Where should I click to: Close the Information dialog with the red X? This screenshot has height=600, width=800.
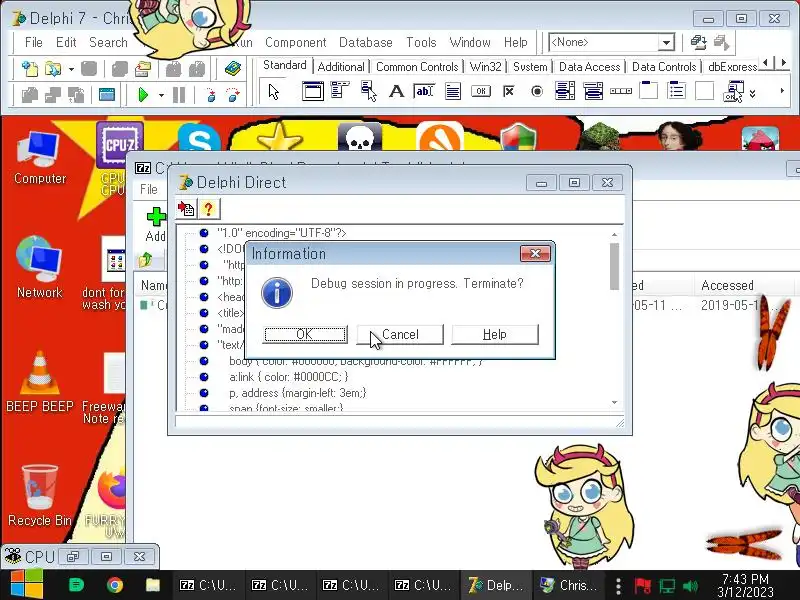click(535, 254)
